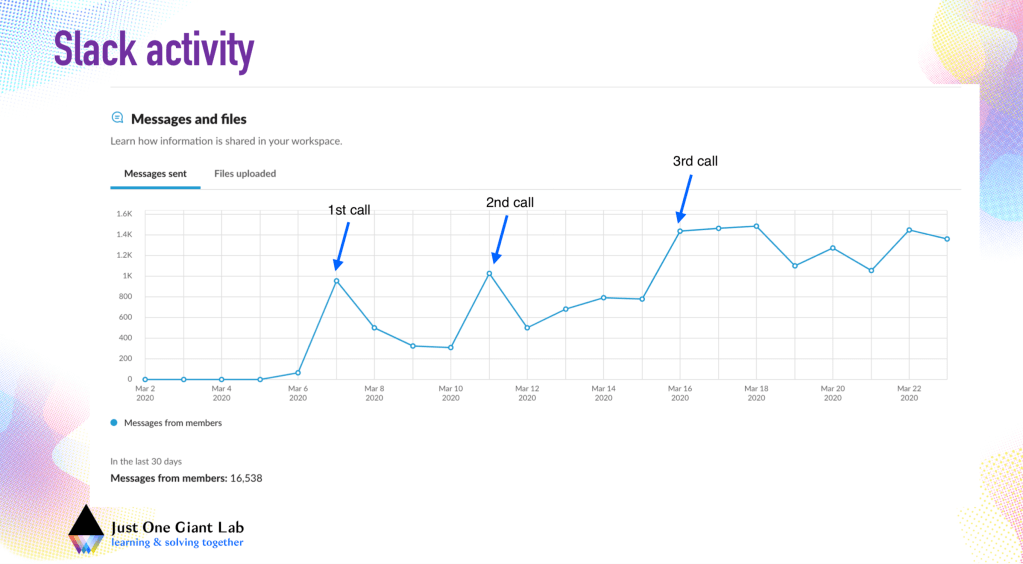Click the Messages from members 16,538 total
Image resolution: width=1023 pixels, height=564 pixels.
(186, 478)
